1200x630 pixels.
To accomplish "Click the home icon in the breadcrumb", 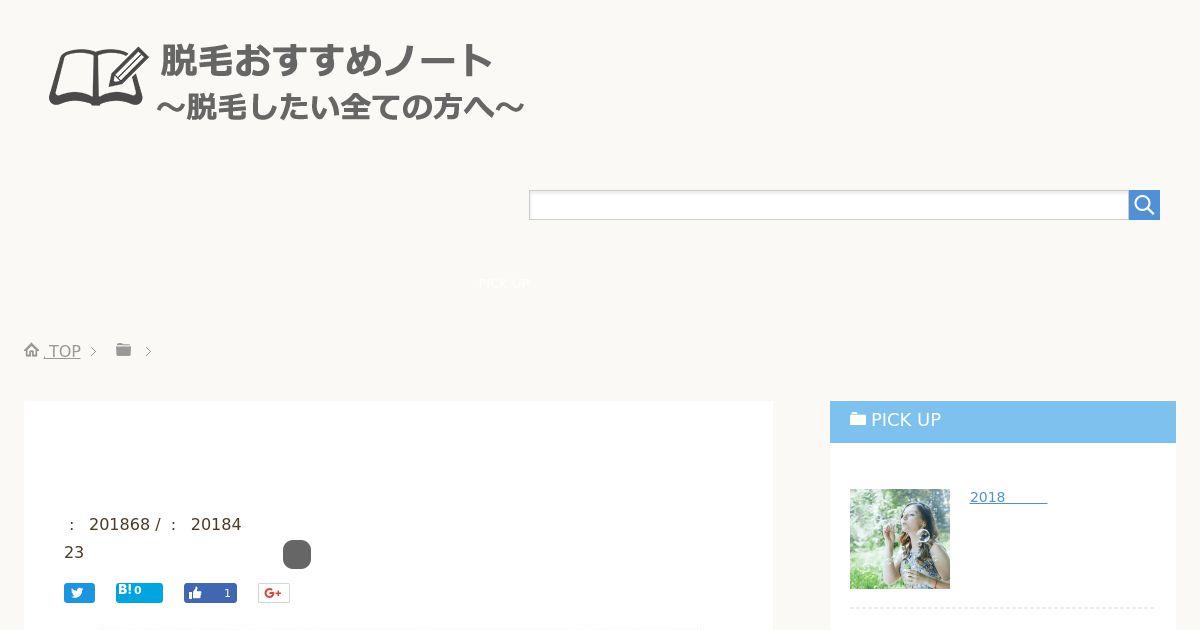I will pyautogui.click(x=32, y=350).
